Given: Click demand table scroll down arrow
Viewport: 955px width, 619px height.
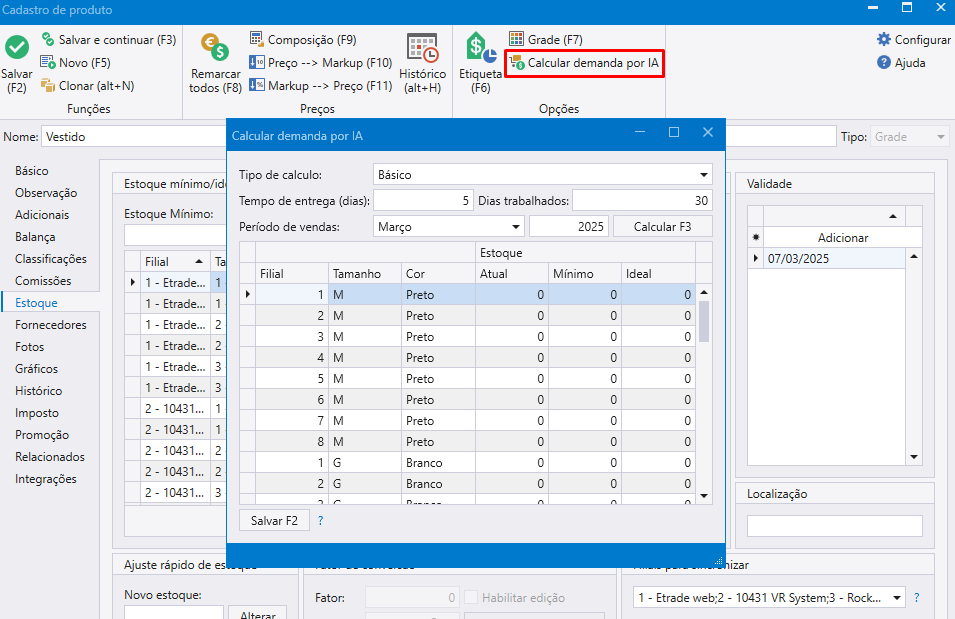Looking at the screenshot, I should [704, 496].
